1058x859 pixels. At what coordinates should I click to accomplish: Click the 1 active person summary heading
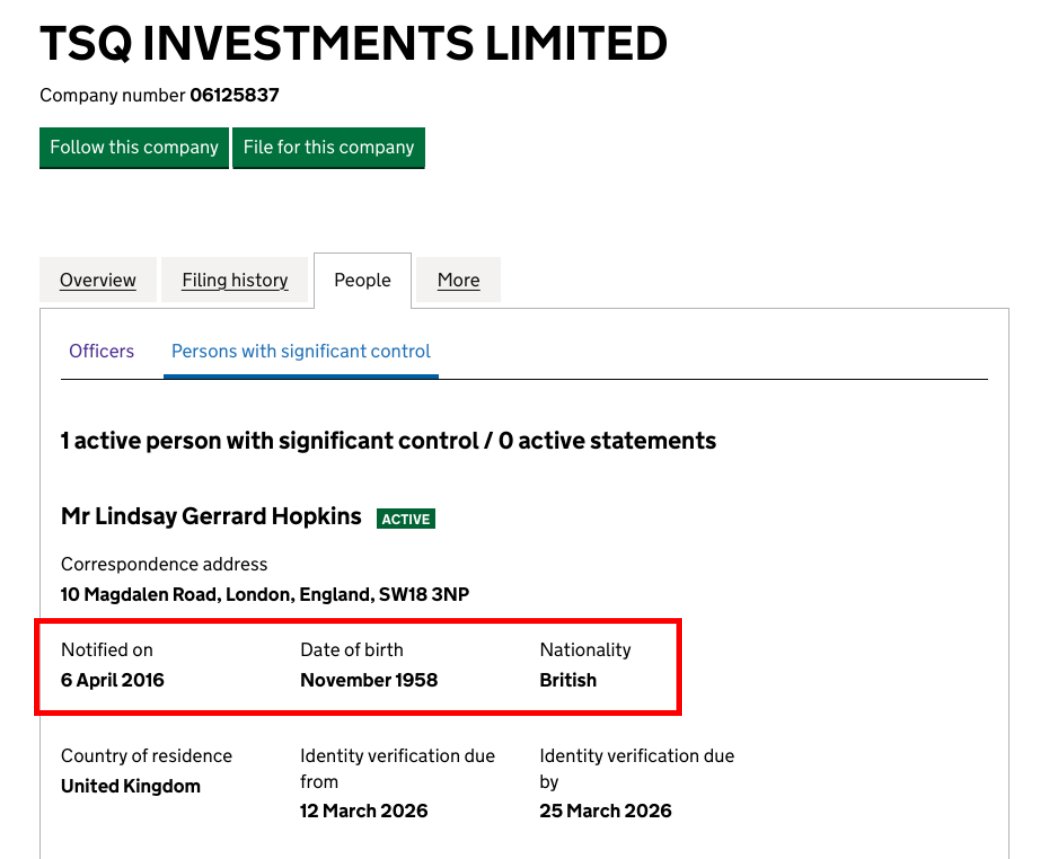388,441
